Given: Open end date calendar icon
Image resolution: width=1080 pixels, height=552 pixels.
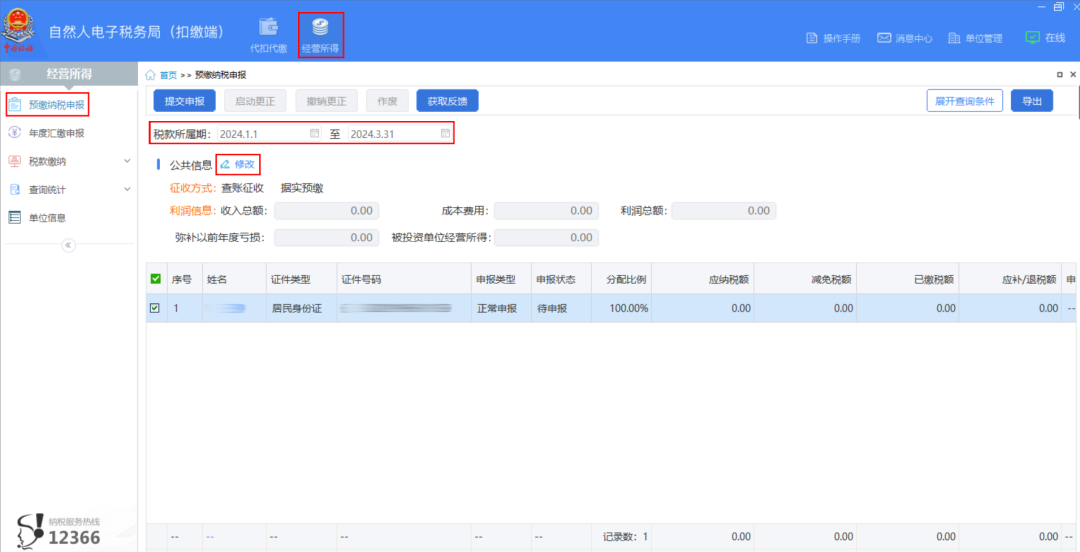Looking at the screenshot, I should pos(446,133).
